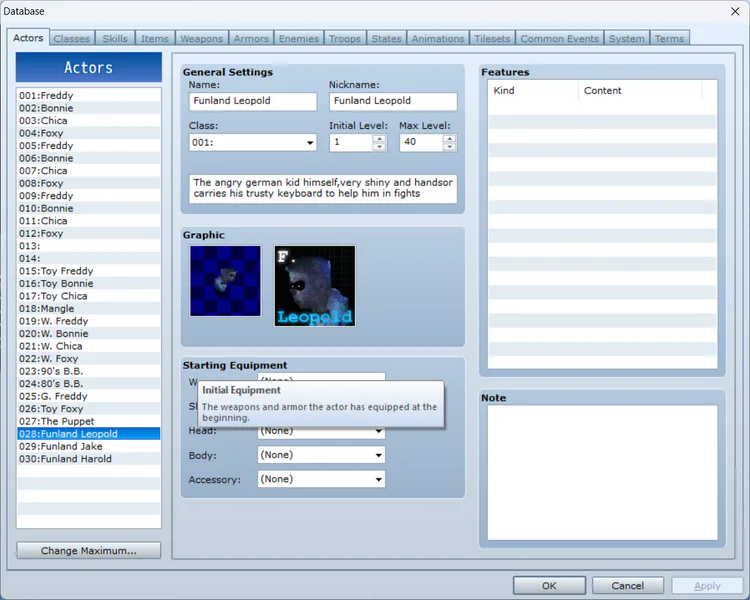Open the Common Events tab
The image size is (750, 600).
click(x=559, y=38)
